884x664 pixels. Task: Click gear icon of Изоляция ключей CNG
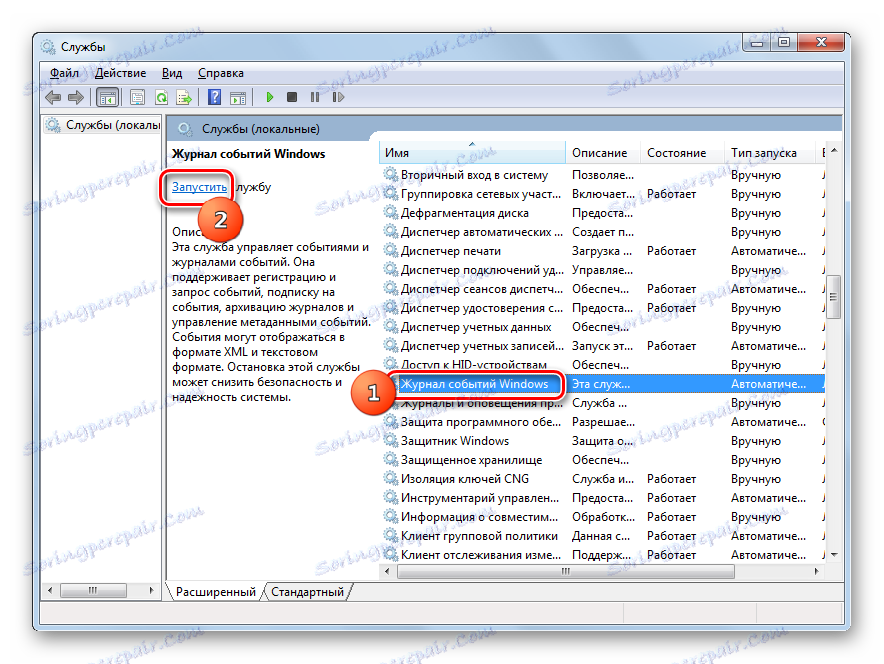click(391, 479)
